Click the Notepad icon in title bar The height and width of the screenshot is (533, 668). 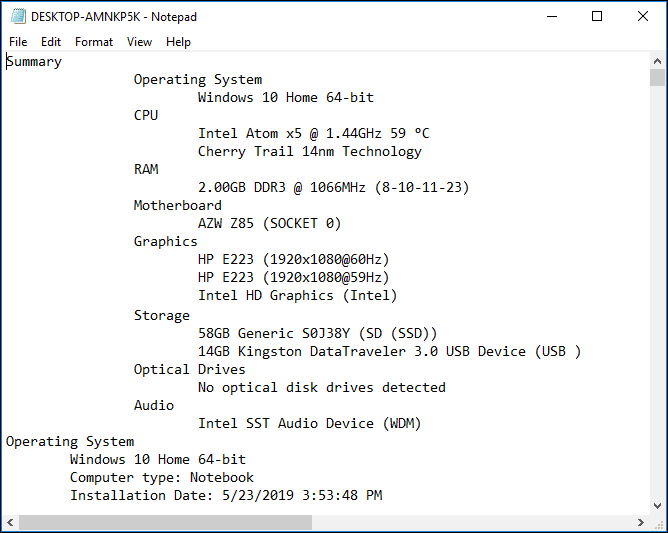pyautogui.click(x=16, y=16)
